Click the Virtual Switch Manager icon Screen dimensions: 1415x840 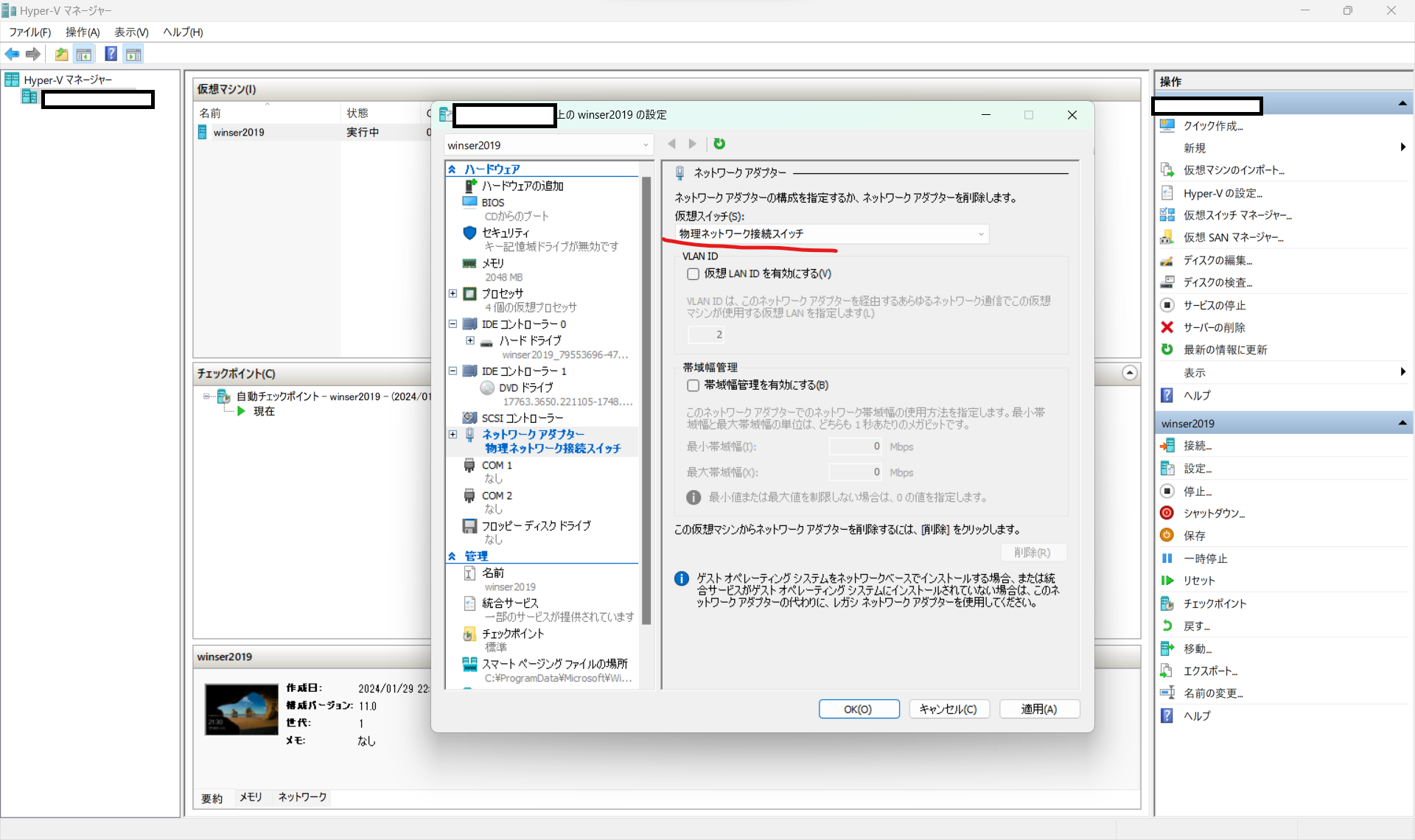(1167, 215)
